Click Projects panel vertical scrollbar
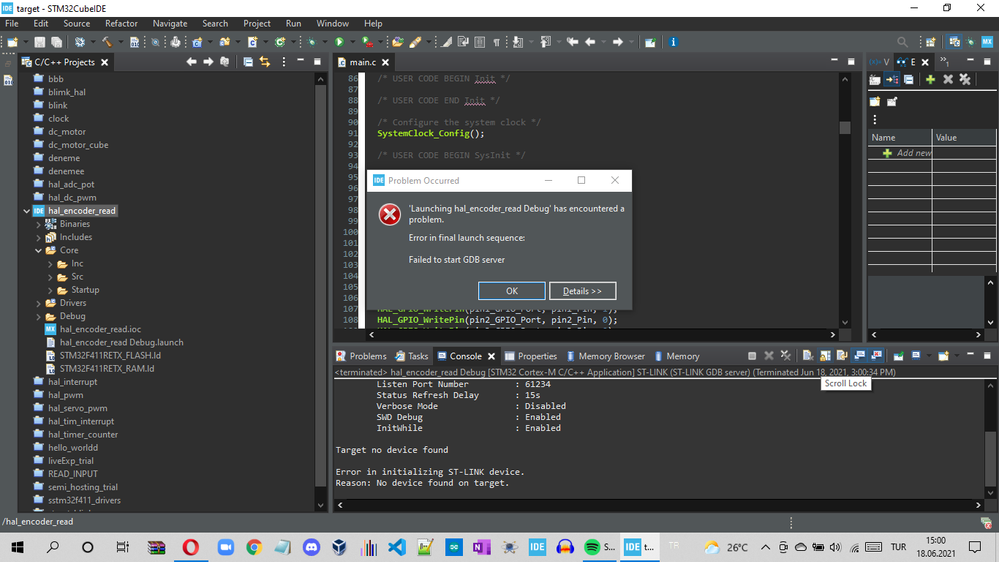Image resolution: width=999 pixels, height=562 pixels. [x=320, y=287]
